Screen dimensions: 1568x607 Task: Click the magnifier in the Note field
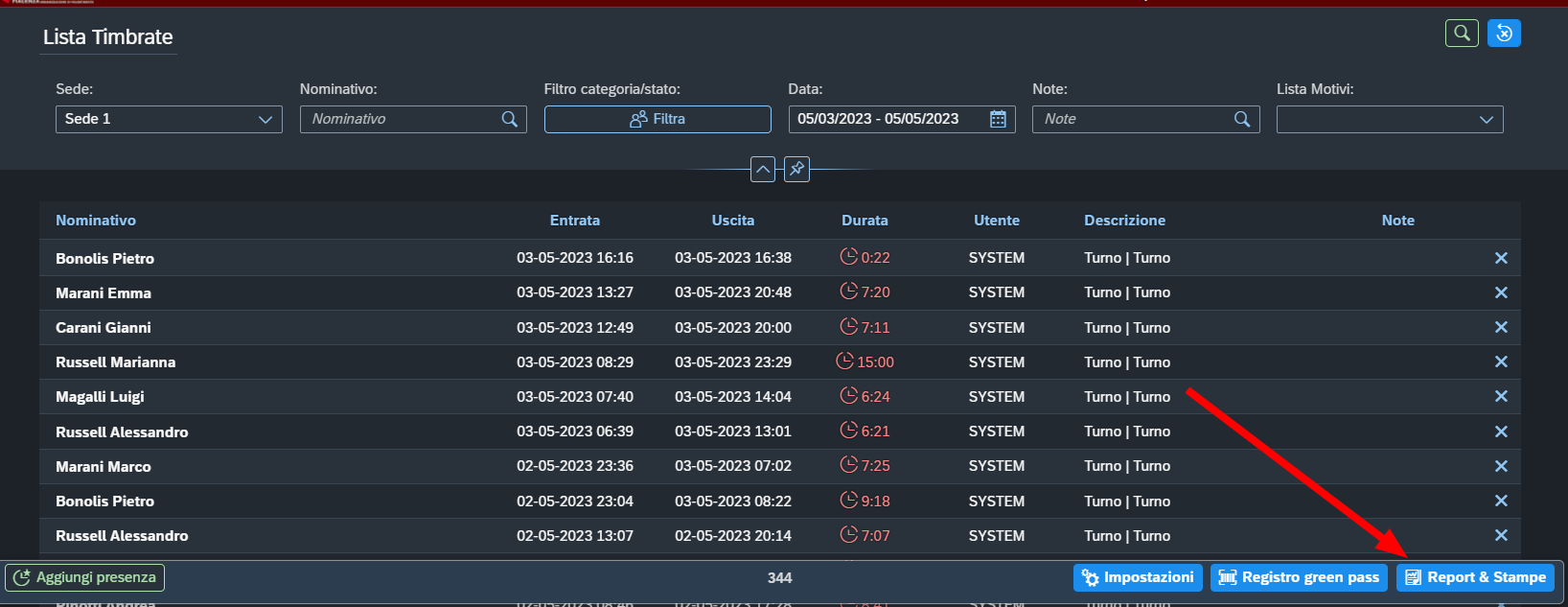coord(1242,119)
